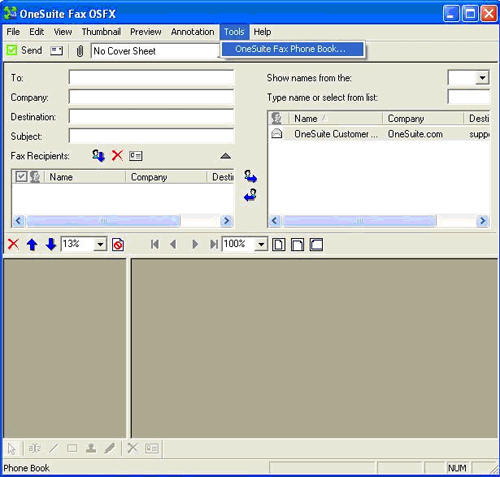Open recipient properties card icon
The width and height of the screenshot is (500, 477).
[x=136, y=156]
